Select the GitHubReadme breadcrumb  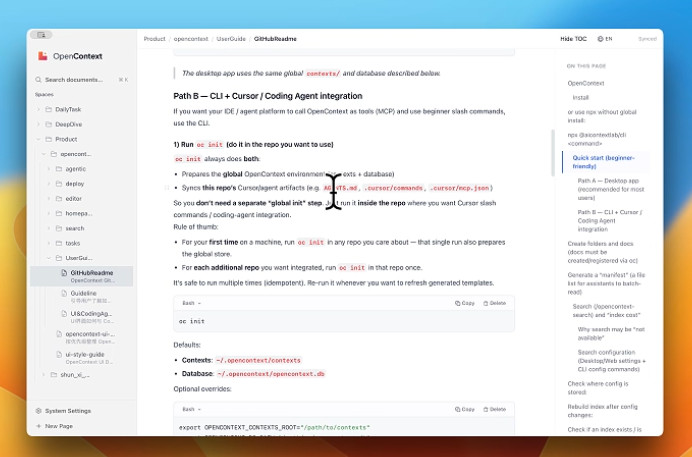(275, 39)
